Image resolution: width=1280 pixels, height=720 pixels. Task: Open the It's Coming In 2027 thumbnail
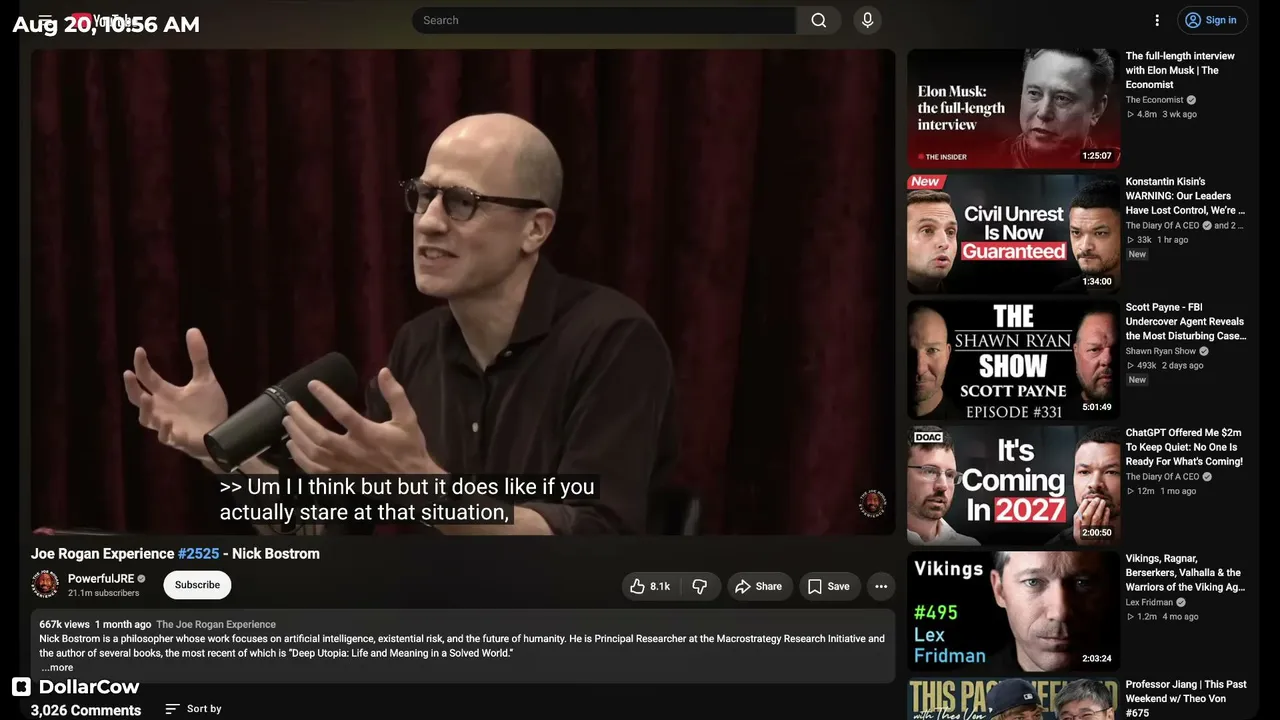(x=1014, y=486)
